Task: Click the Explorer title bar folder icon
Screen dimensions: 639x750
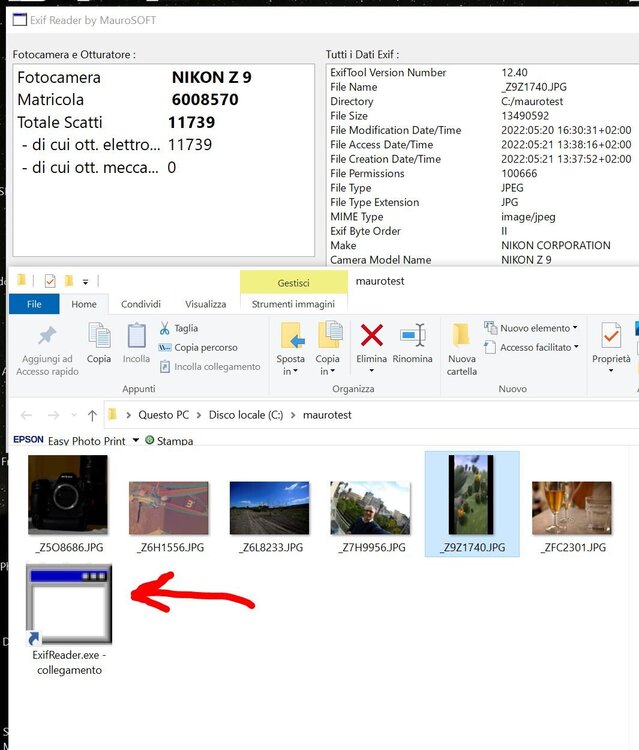Action: 22,280
